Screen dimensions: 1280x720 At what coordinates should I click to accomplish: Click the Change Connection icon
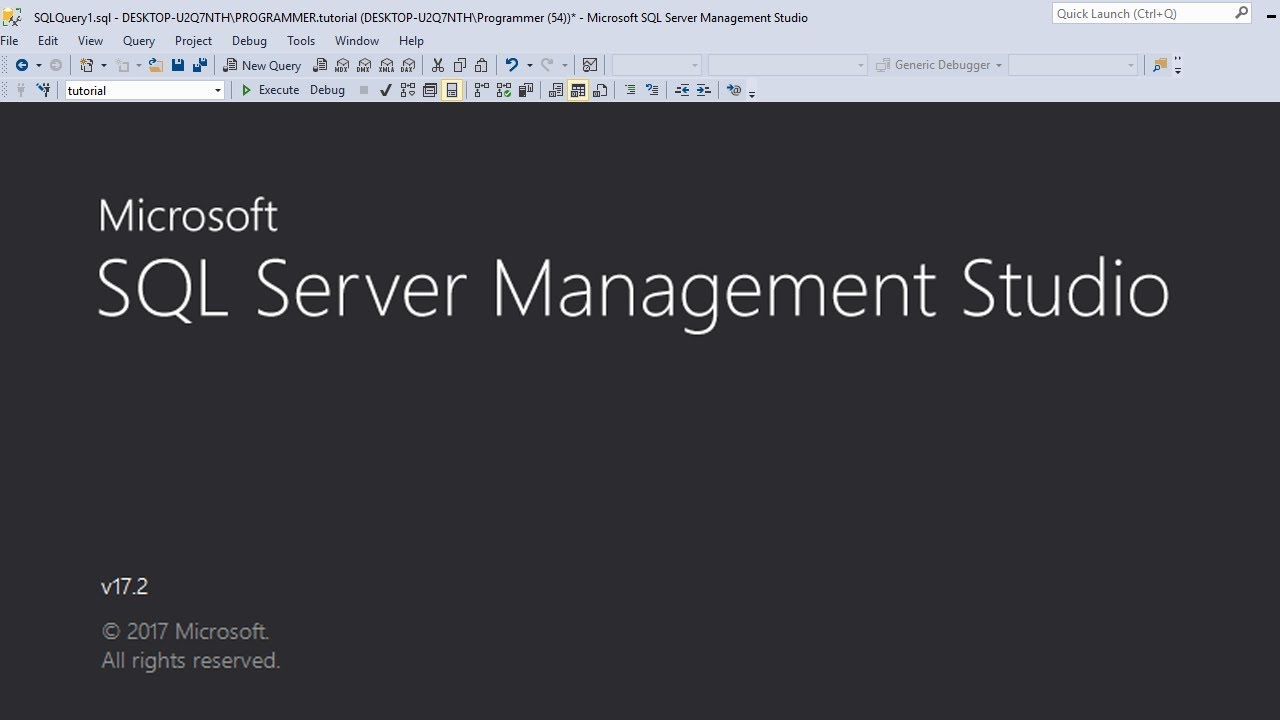pyautogui.click(x=43, y=90)
